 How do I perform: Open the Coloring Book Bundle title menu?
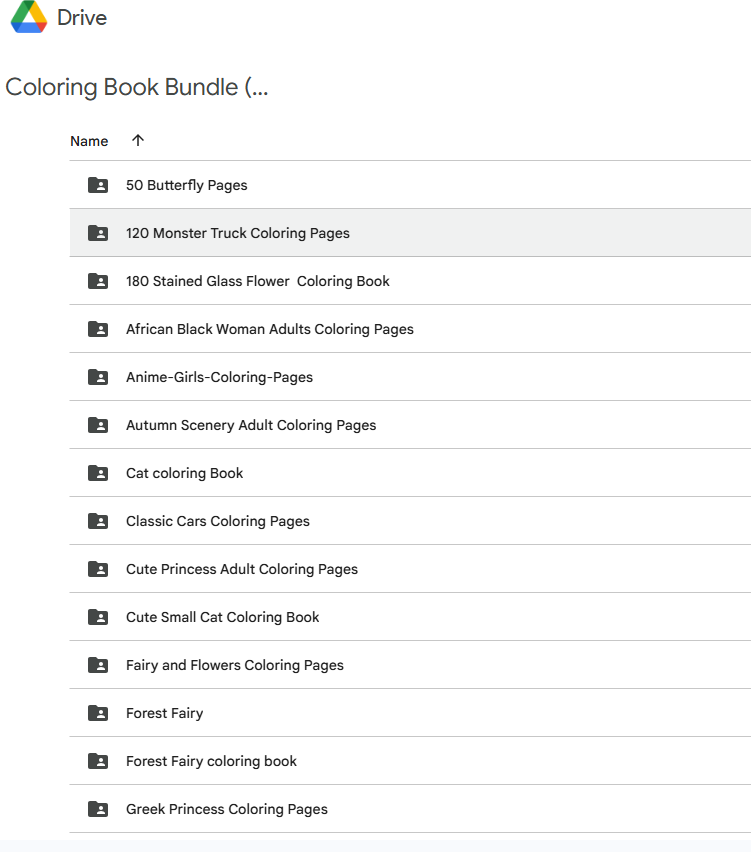pos(137,88)
